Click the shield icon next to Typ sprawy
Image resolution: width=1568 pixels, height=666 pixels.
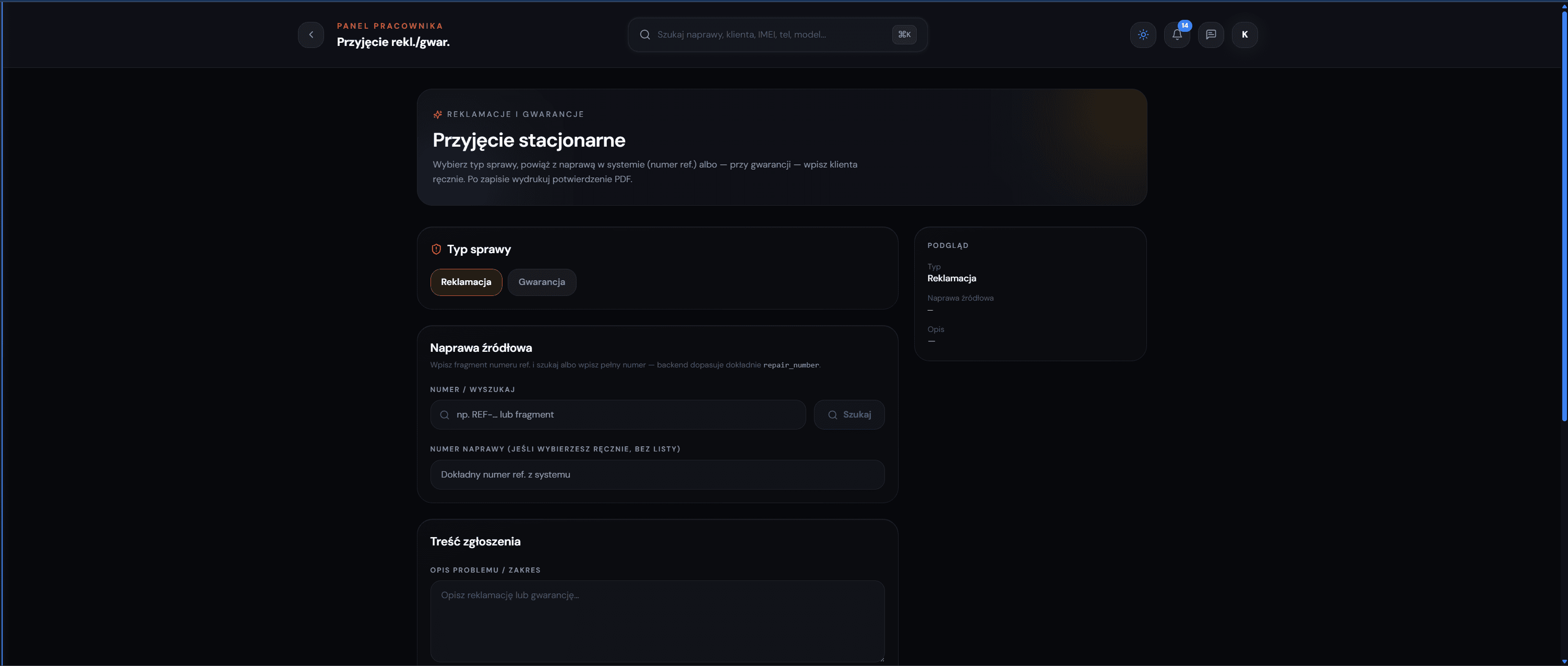coord(436,249)
